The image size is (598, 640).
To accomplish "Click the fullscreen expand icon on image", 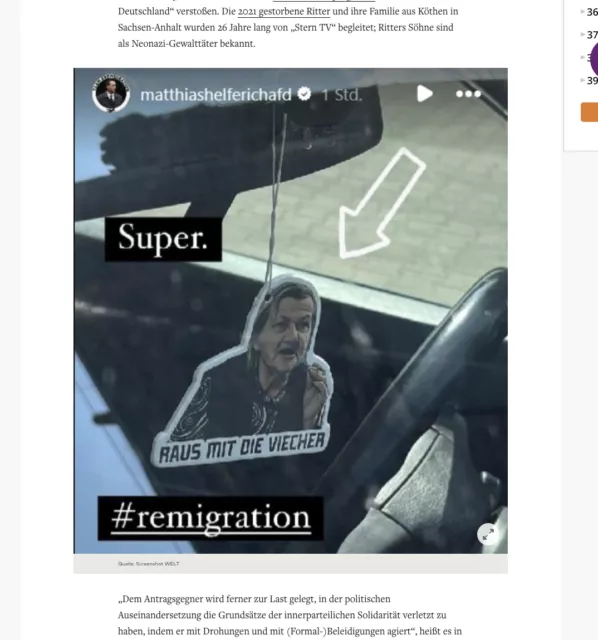I will click(488, 533).
